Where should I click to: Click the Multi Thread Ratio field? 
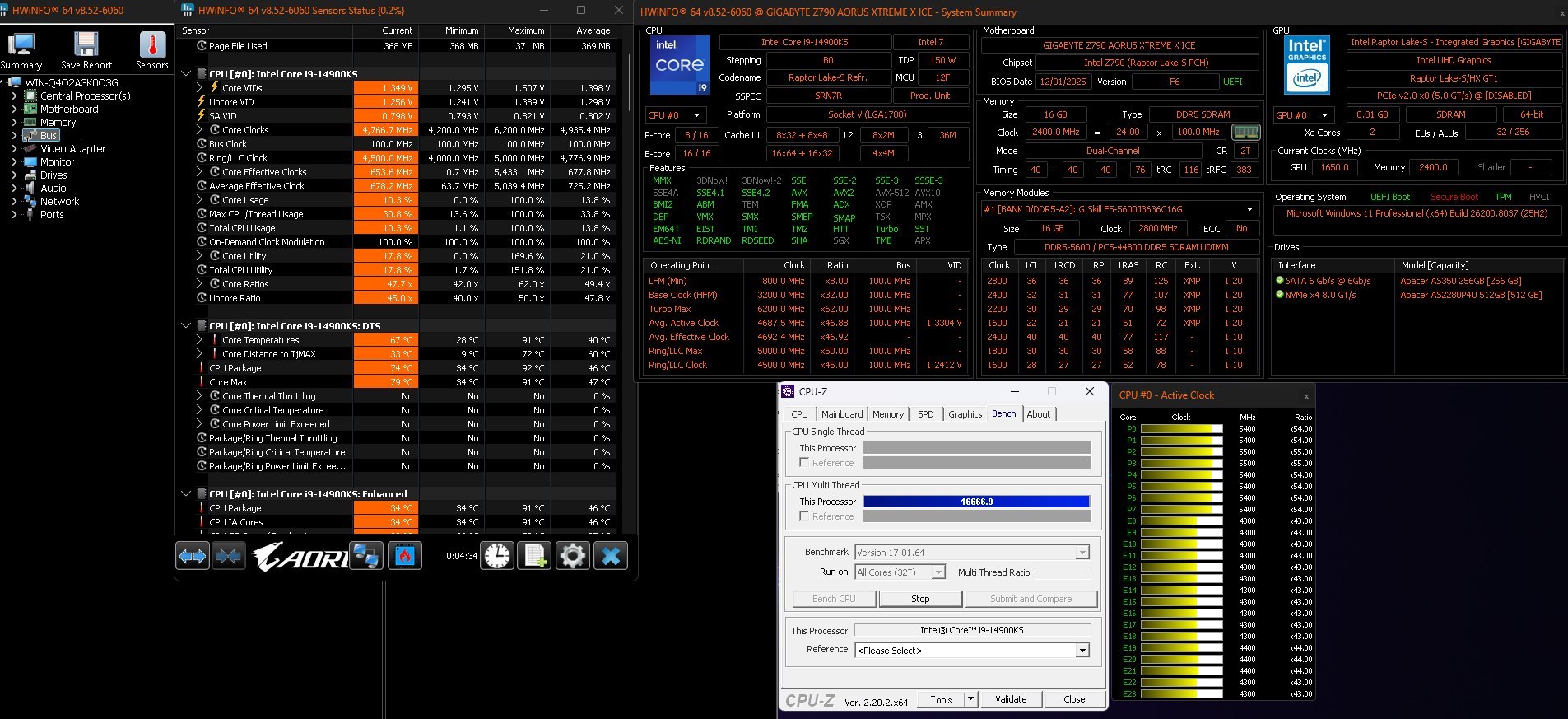1063,572
